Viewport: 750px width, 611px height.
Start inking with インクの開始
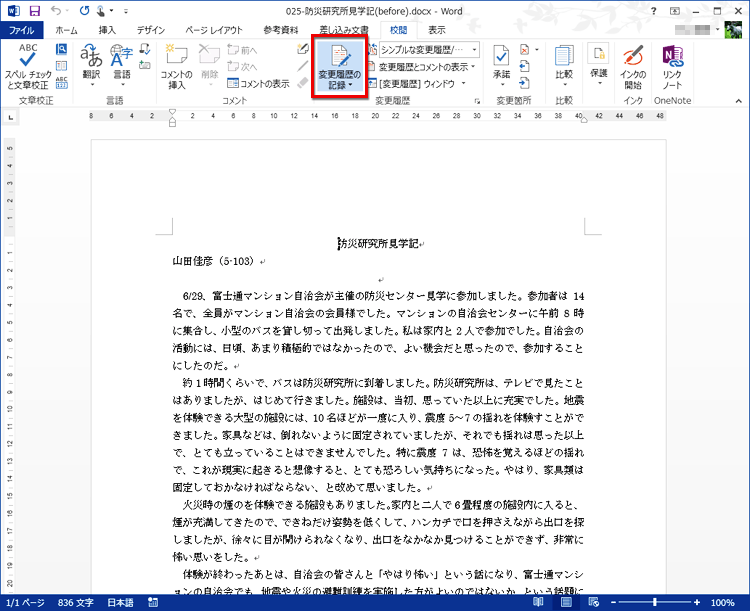pos(633,66)
